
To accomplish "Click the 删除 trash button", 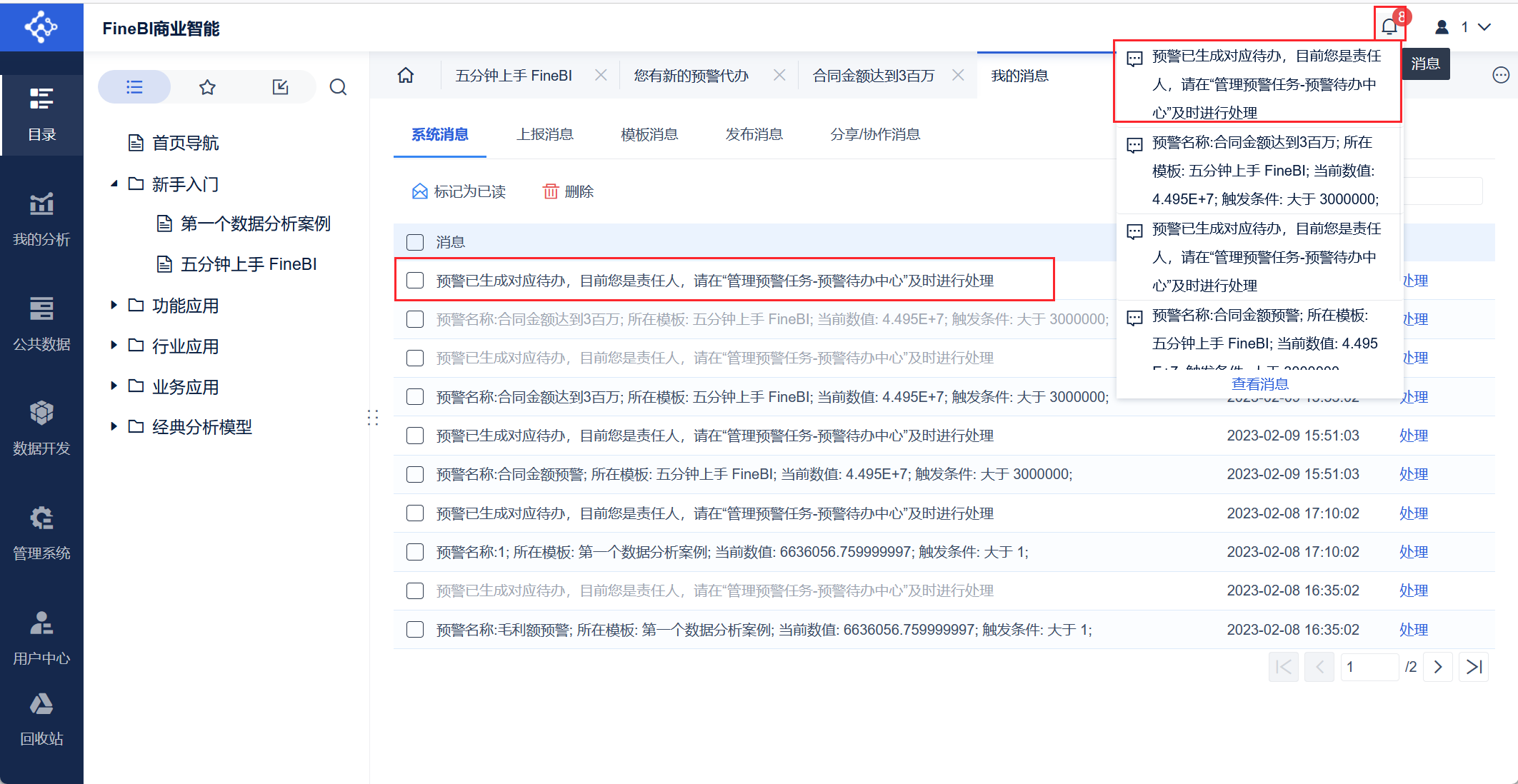I will [x=569, y=191].
